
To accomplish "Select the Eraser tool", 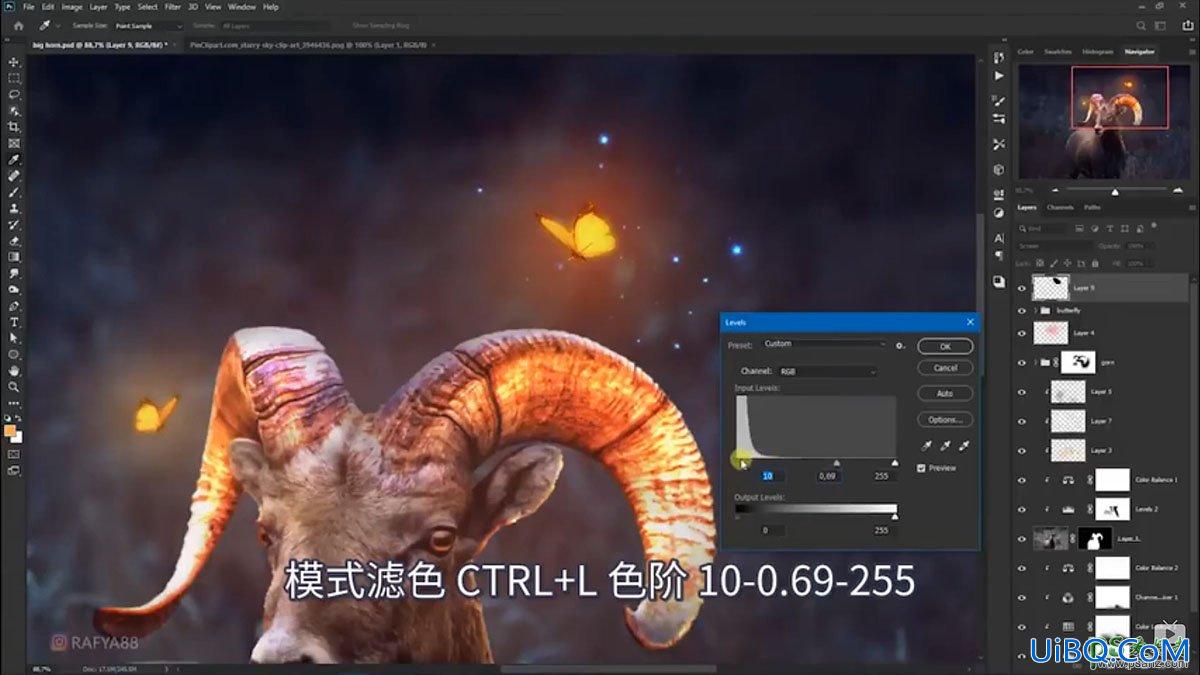I will (x=14, y=241).
